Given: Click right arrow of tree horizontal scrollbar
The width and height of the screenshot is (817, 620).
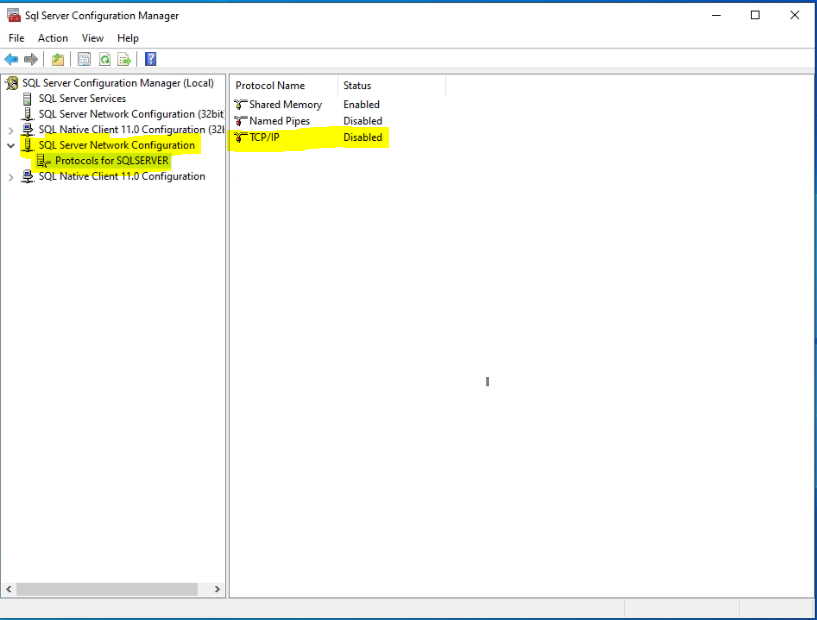Looking at the screenshot, I should pyautogui.click(x=217, y=589).
